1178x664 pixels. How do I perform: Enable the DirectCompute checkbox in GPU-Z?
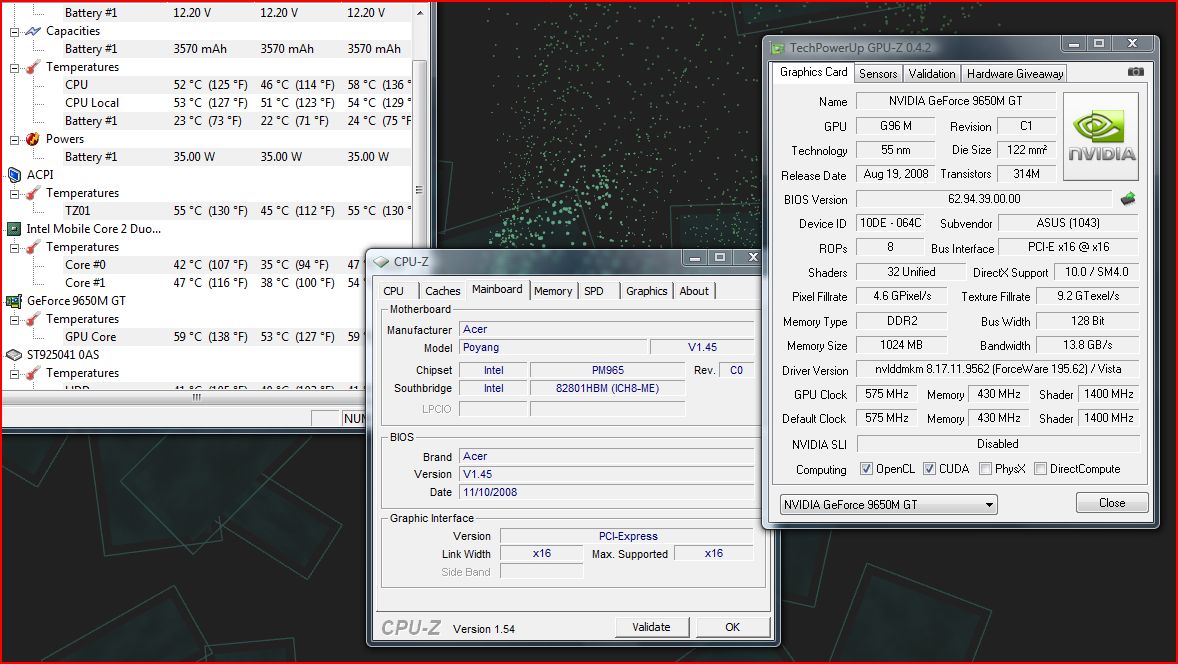[1041, 469]
